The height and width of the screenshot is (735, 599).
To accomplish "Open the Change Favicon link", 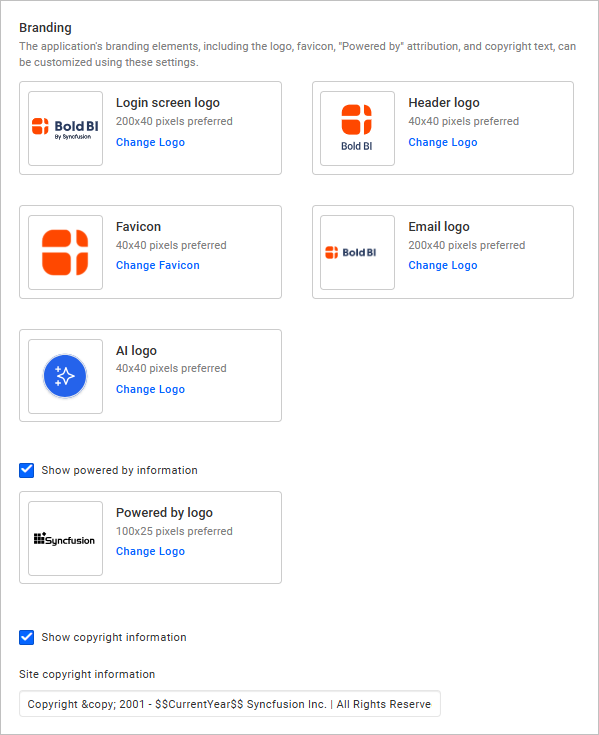I will tap(158, 265).
